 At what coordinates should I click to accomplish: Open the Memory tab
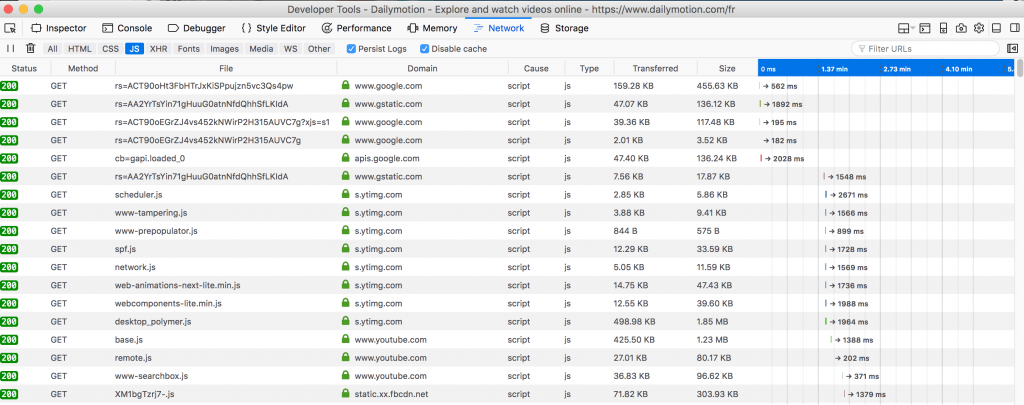(x=432, y=28)
